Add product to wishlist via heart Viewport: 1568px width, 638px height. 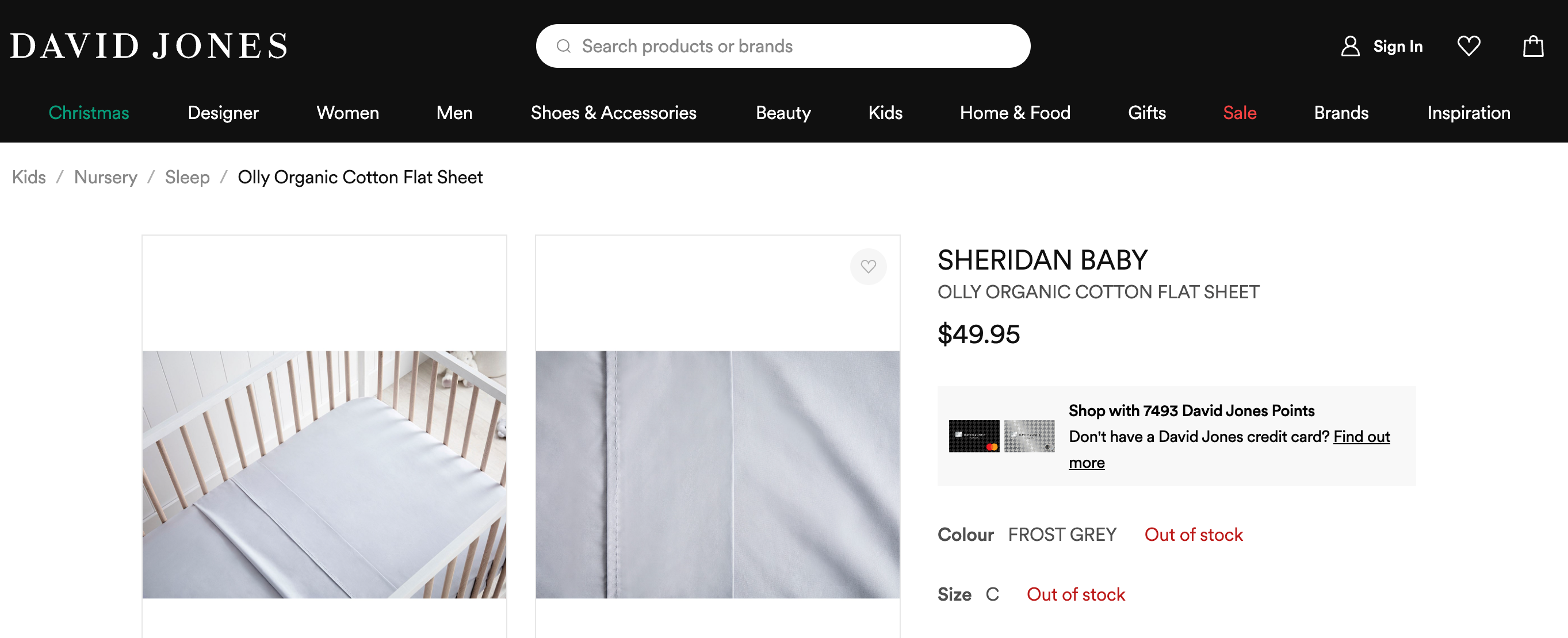[x=868, y=266]
